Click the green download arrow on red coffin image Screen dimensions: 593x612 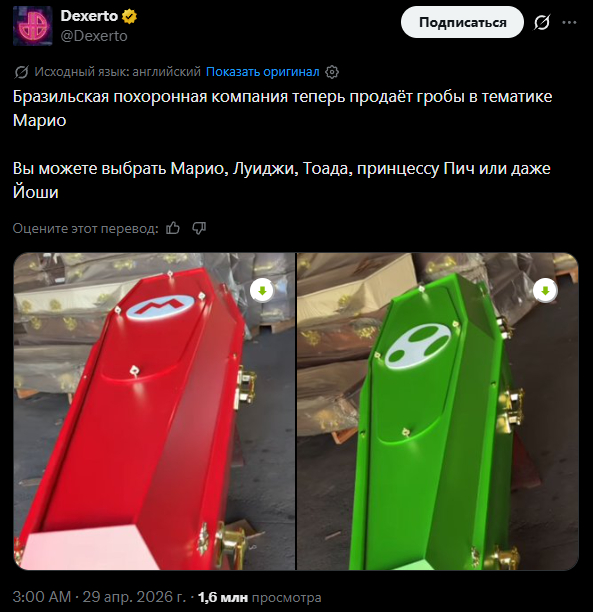(x=262, y=290)
